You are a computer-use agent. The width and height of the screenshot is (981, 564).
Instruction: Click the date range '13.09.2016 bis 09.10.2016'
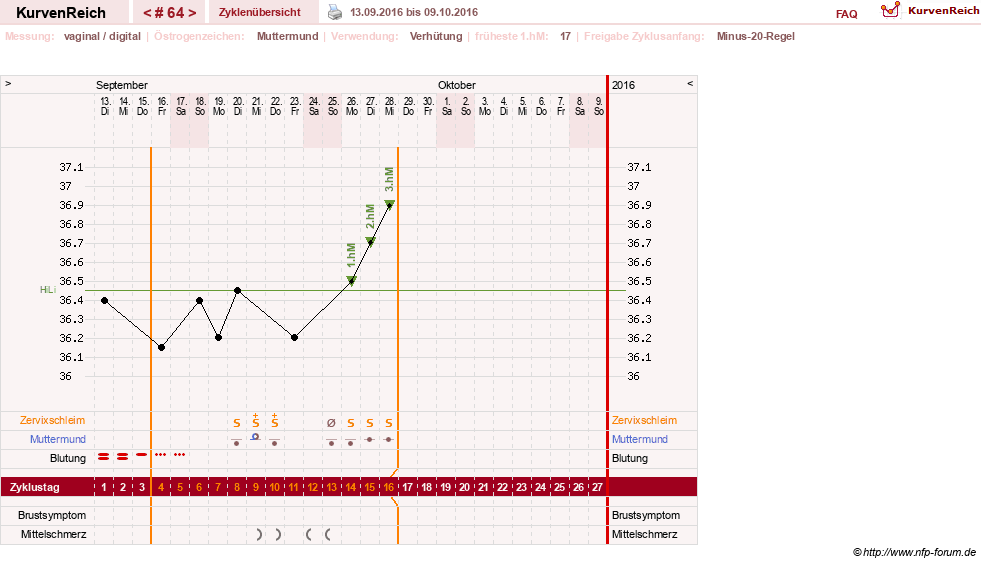(414, 13)
